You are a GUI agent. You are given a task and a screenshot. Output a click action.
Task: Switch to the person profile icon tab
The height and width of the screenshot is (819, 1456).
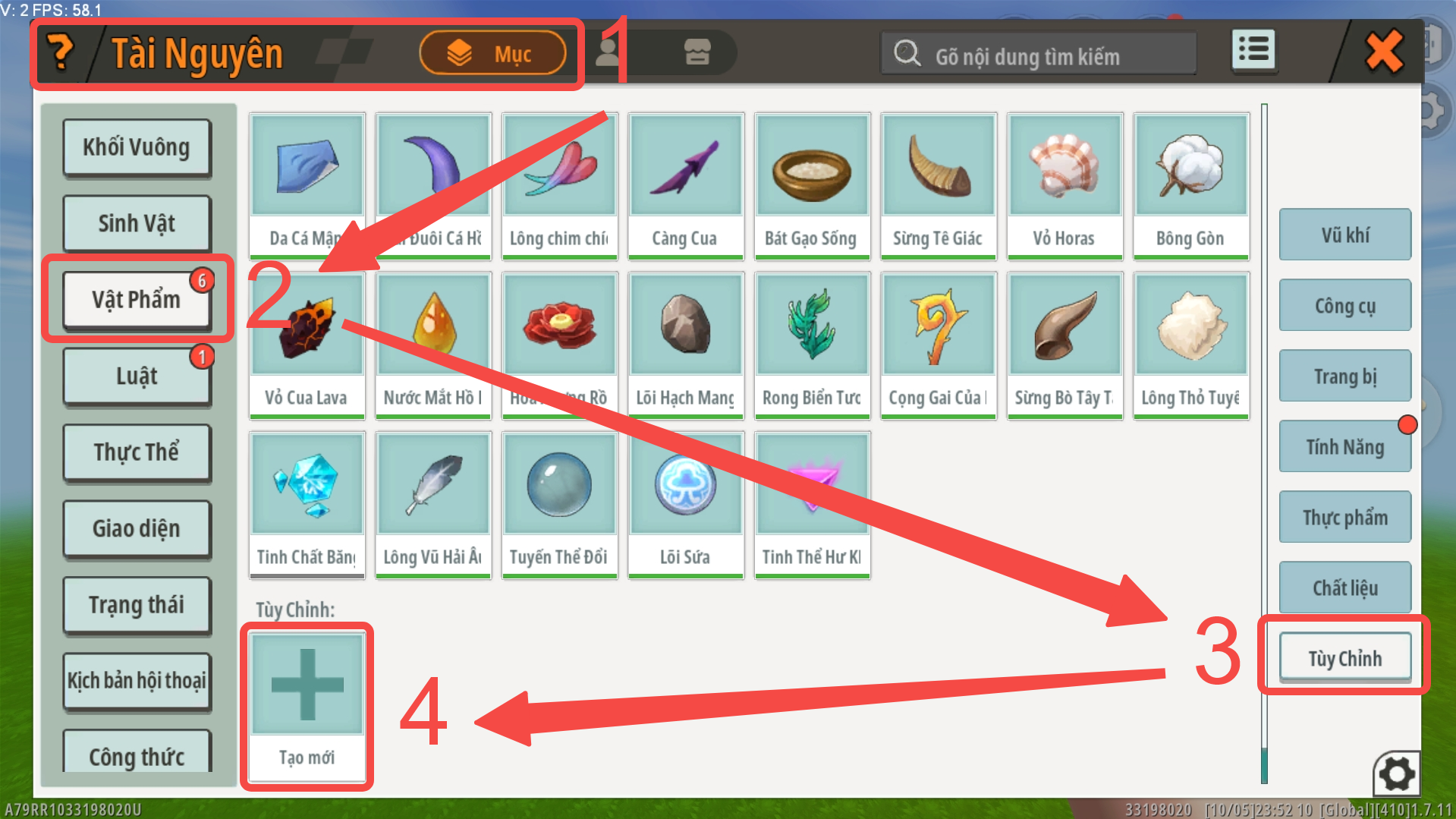[x=608, y=52]
